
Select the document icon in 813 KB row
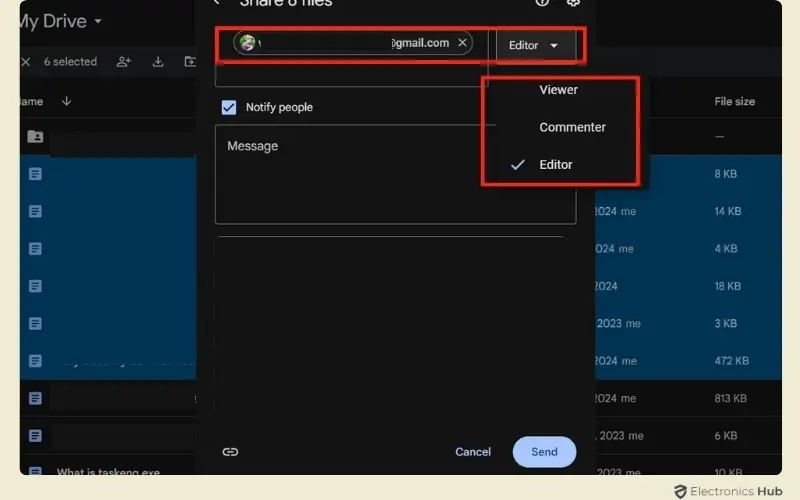click(x=35, y=398)
